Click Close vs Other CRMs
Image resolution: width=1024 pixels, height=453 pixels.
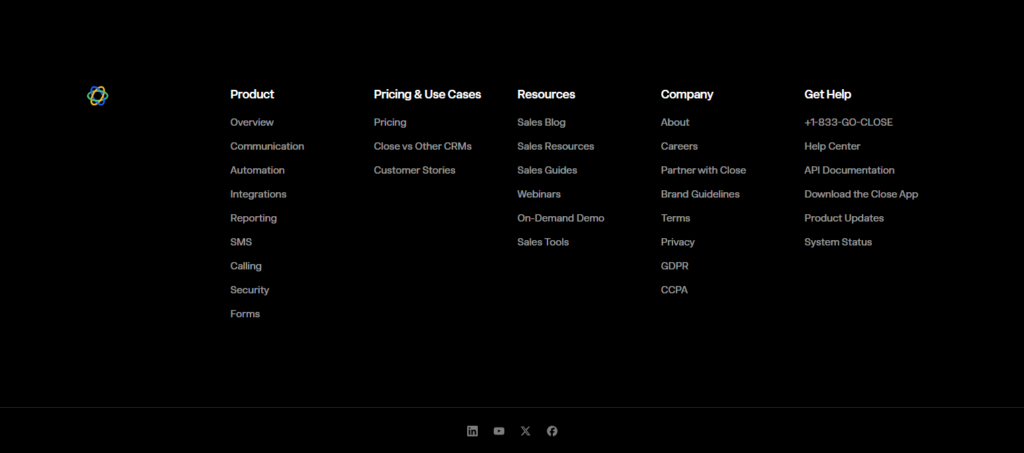(422, 146)
